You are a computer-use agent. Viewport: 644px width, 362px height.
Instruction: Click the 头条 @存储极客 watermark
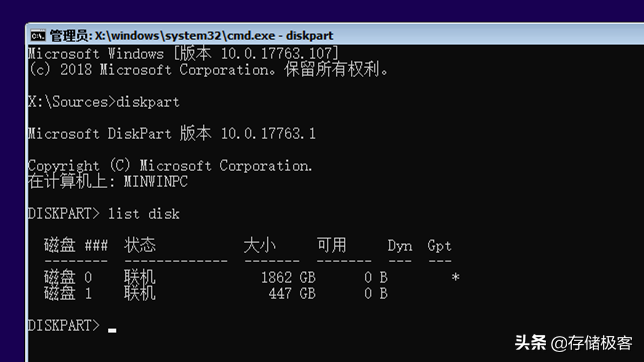coord(573,343)
